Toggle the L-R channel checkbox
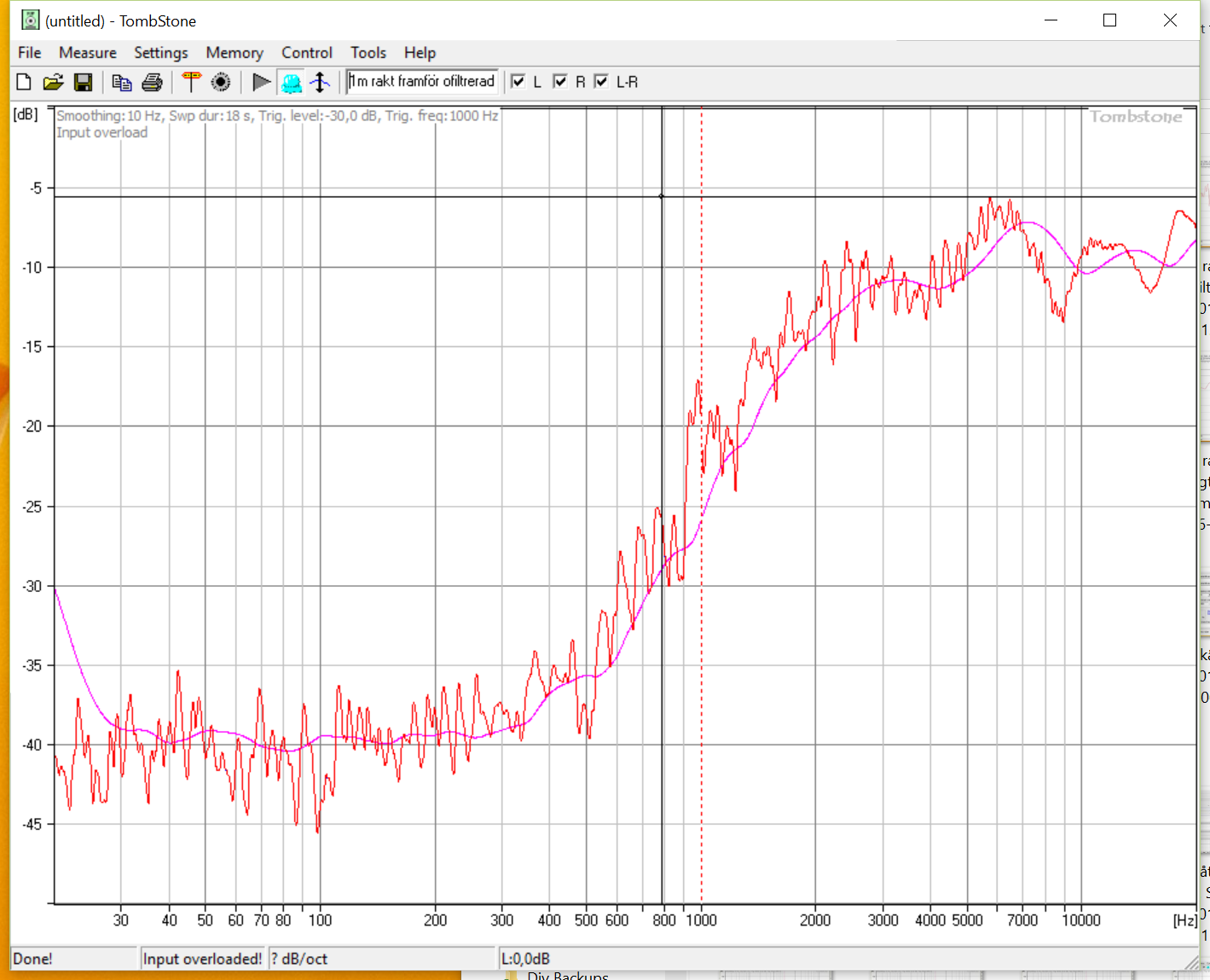1210x980 pixels. click(x=601, y=81)
